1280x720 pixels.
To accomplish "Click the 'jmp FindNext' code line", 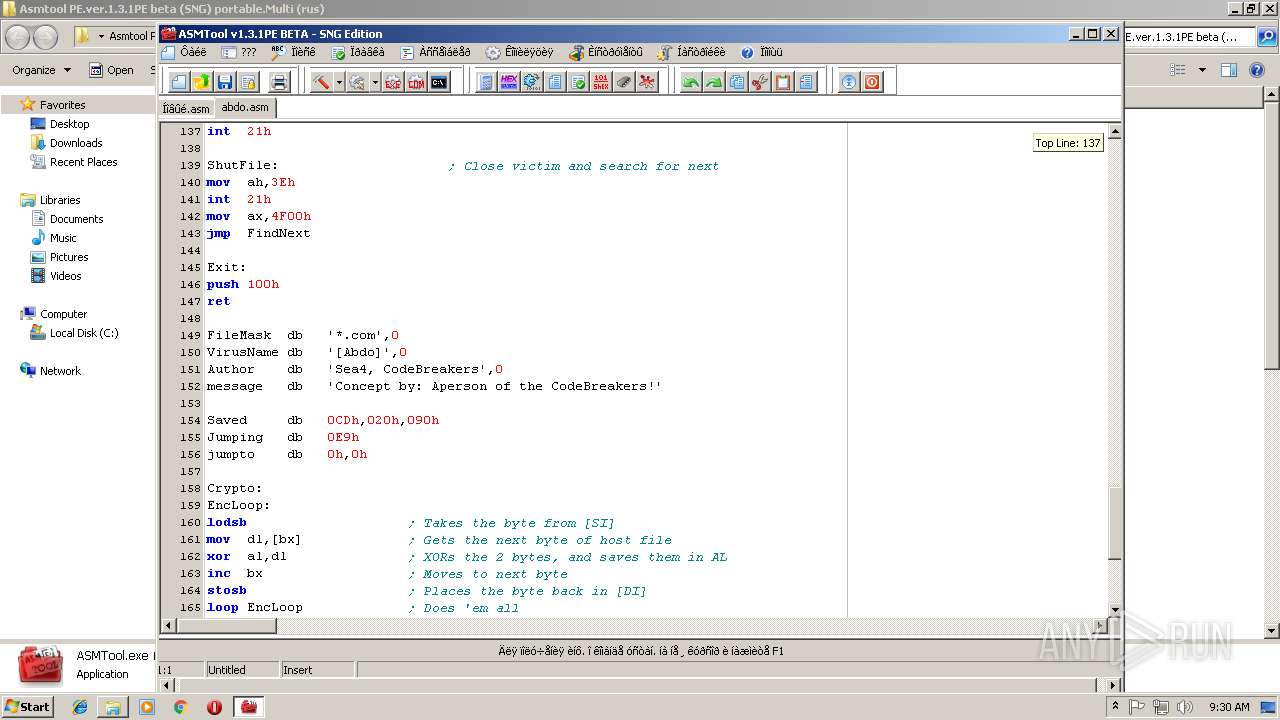I will point(259,233).
